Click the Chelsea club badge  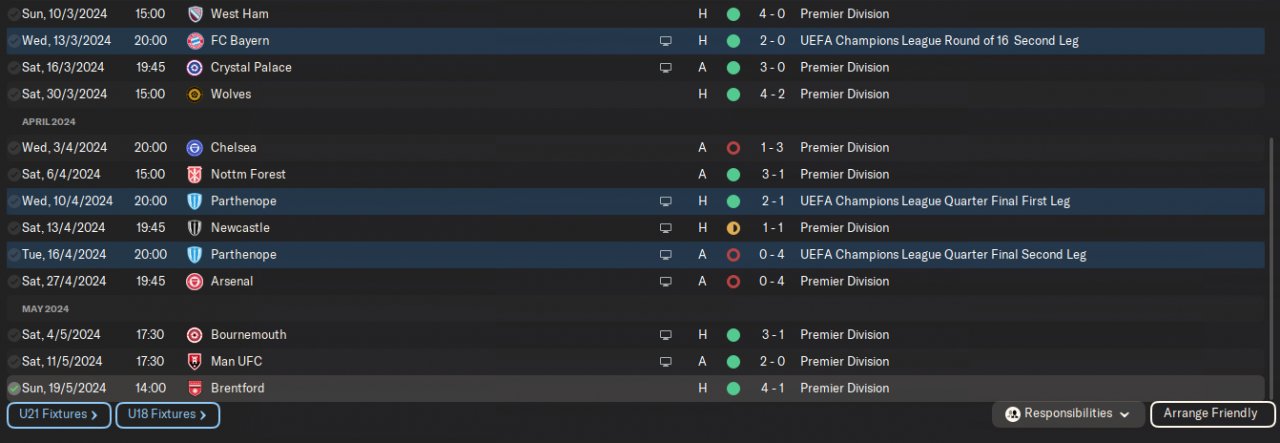(195, 148)
